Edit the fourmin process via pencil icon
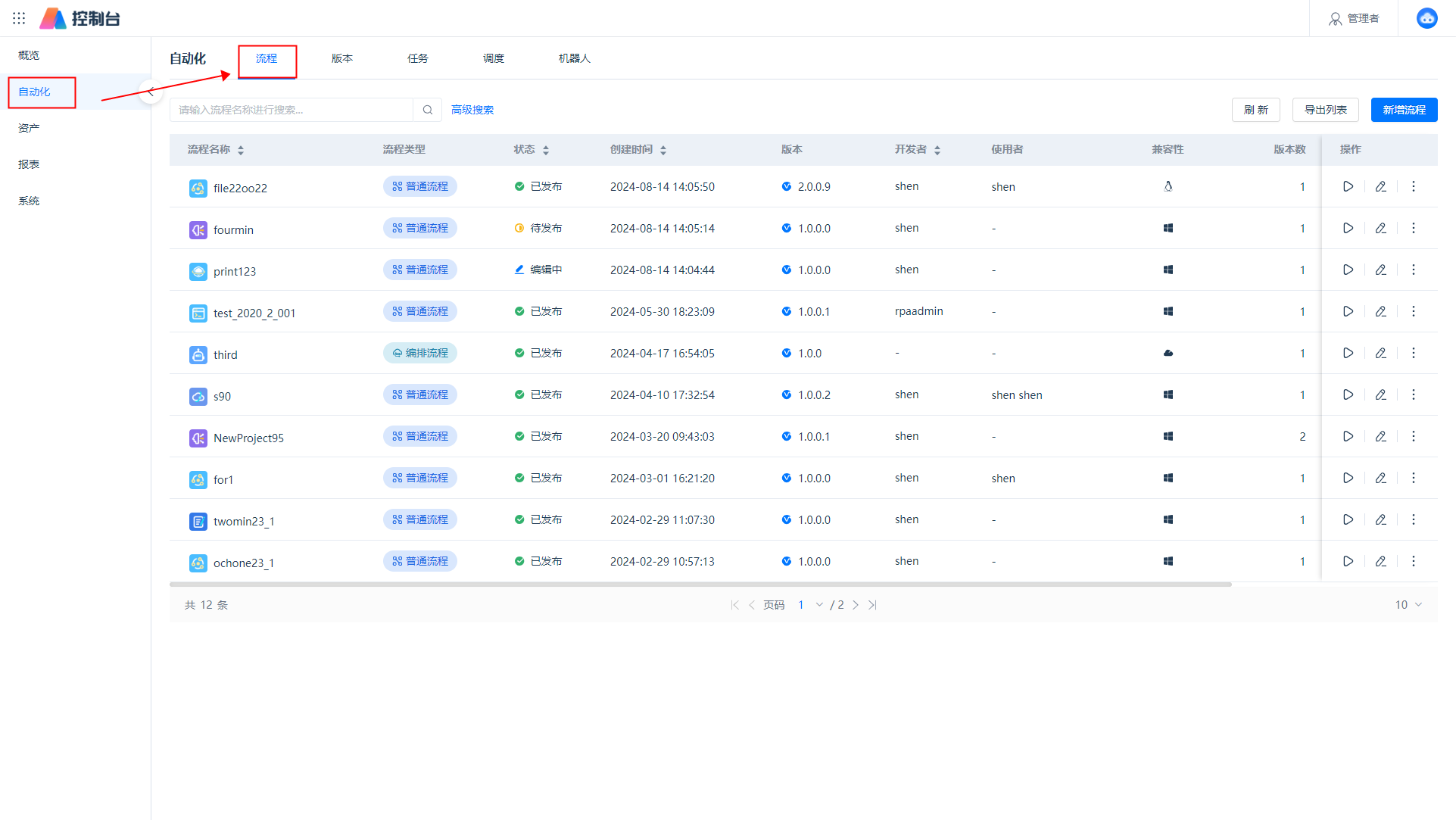Image resolution: width=1456 pixels, height=820 pixels. pyautogui.click(x=1380, y=228)
